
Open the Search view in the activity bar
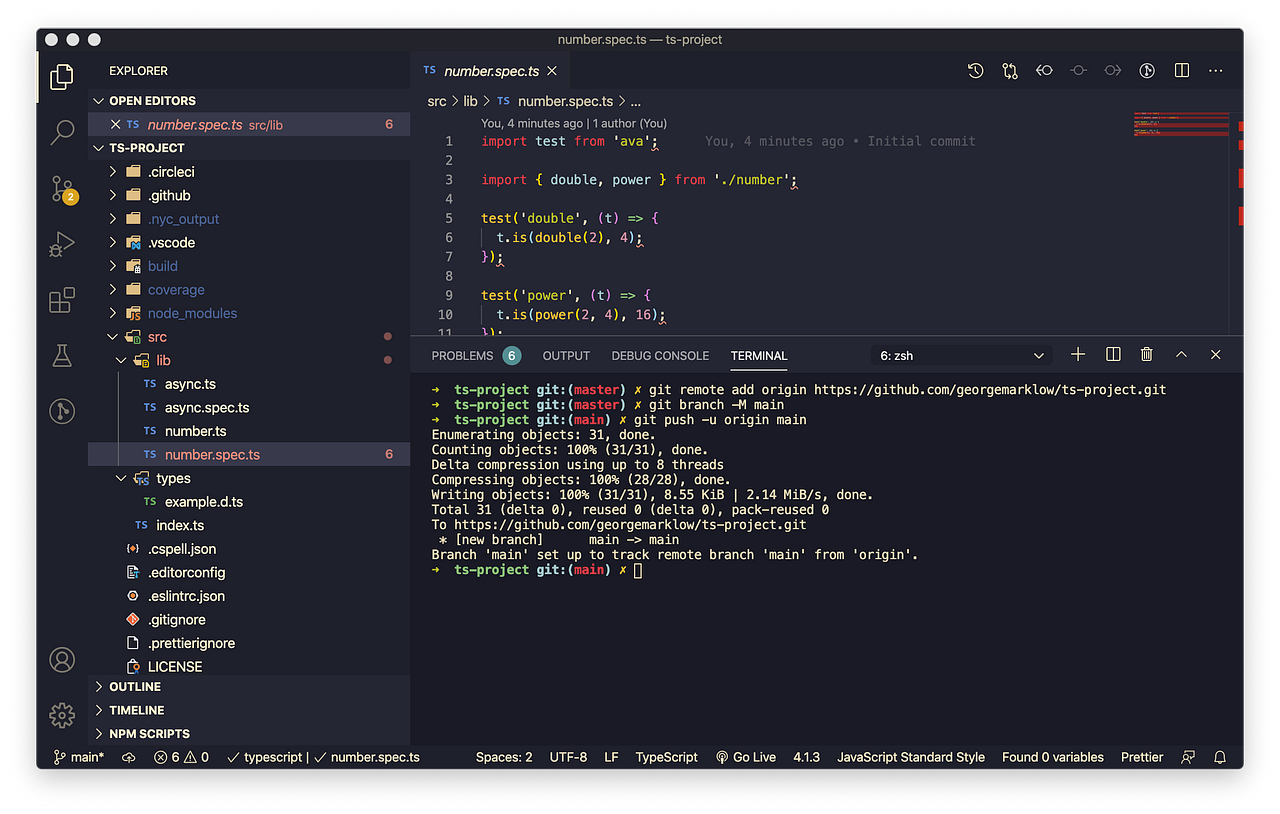click(61, 131)
